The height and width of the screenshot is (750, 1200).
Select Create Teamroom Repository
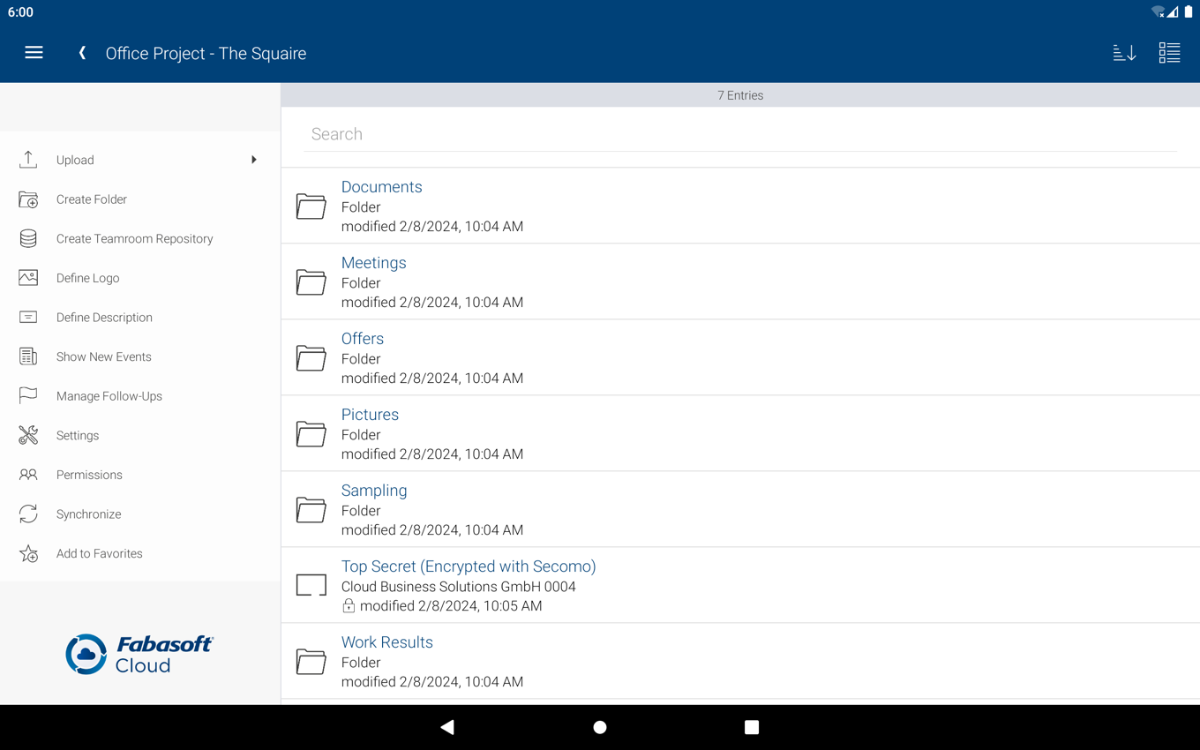point(140,239)
